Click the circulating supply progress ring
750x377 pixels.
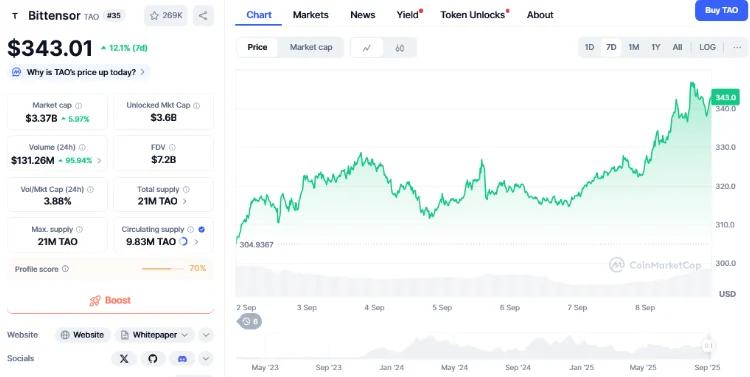tap(183, 242)
